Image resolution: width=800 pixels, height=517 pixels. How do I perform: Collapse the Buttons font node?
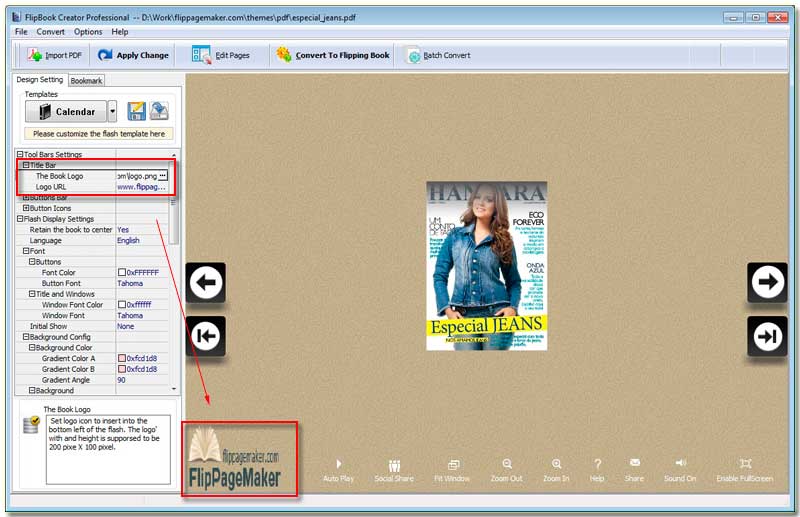[x=32, y=261]
